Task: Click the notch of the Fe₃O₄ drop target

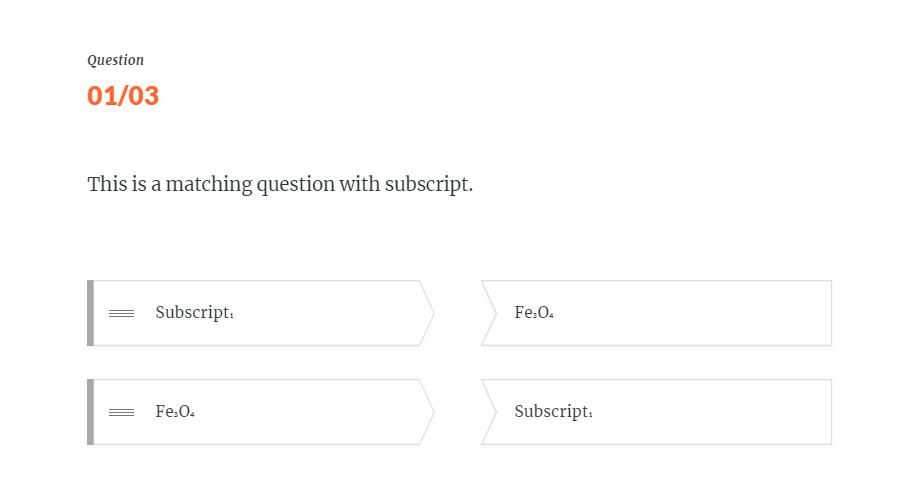Action: (490, 313)
